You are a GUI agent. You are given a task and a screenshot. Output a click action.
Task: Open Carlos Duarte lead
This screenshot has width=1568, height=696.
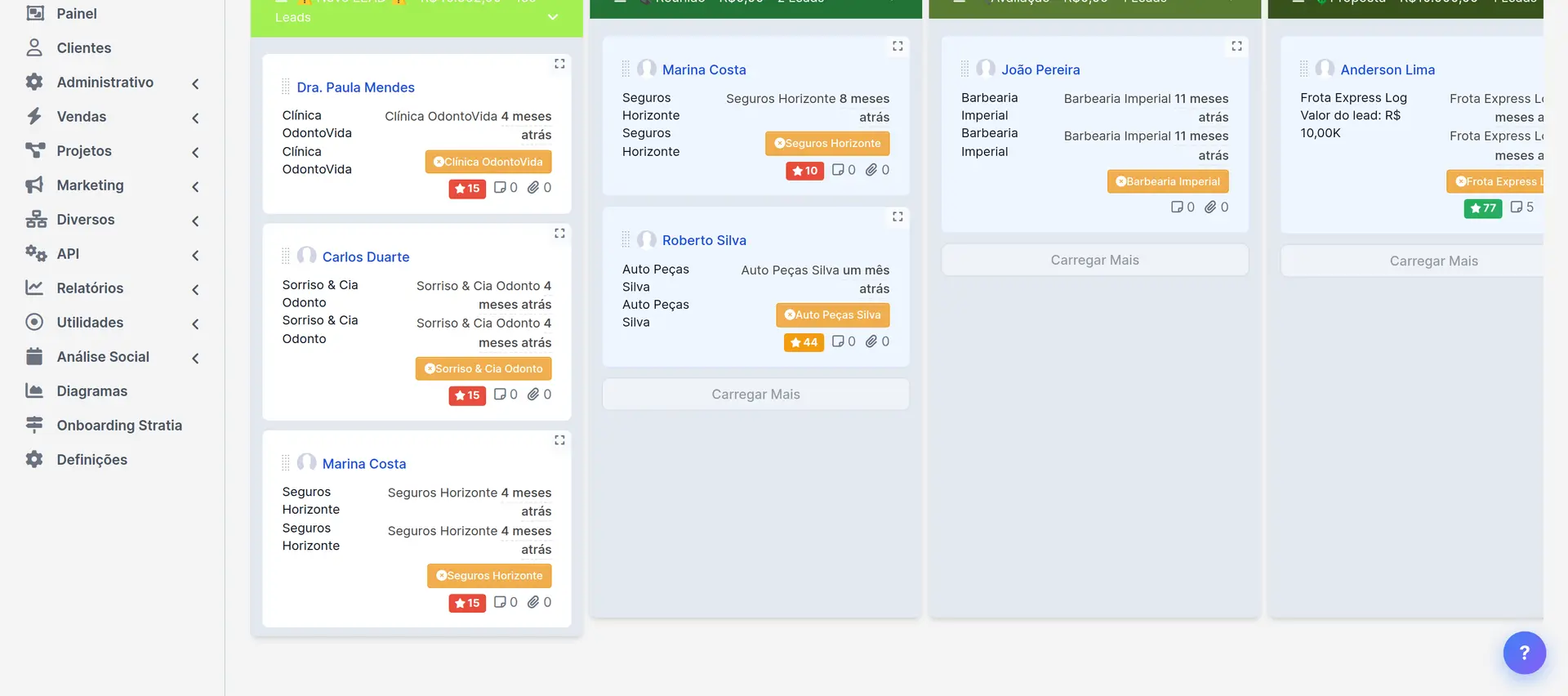coord(366,257)
